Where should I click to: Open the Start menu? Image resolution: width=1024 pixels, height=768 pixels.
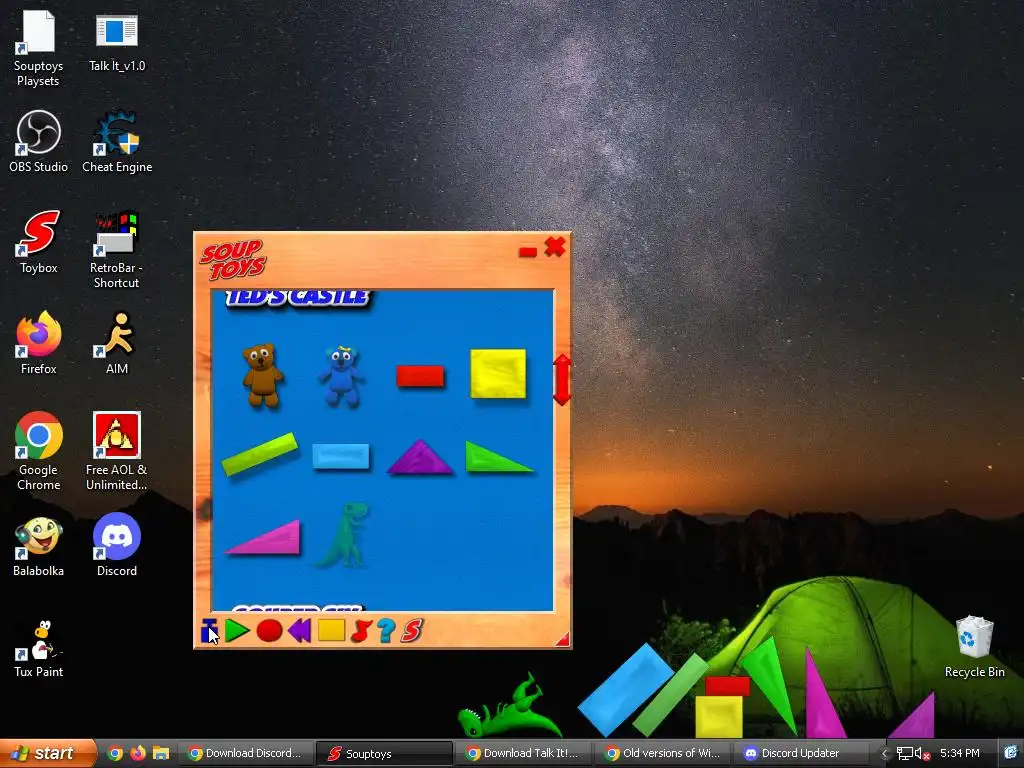point(46,753)
